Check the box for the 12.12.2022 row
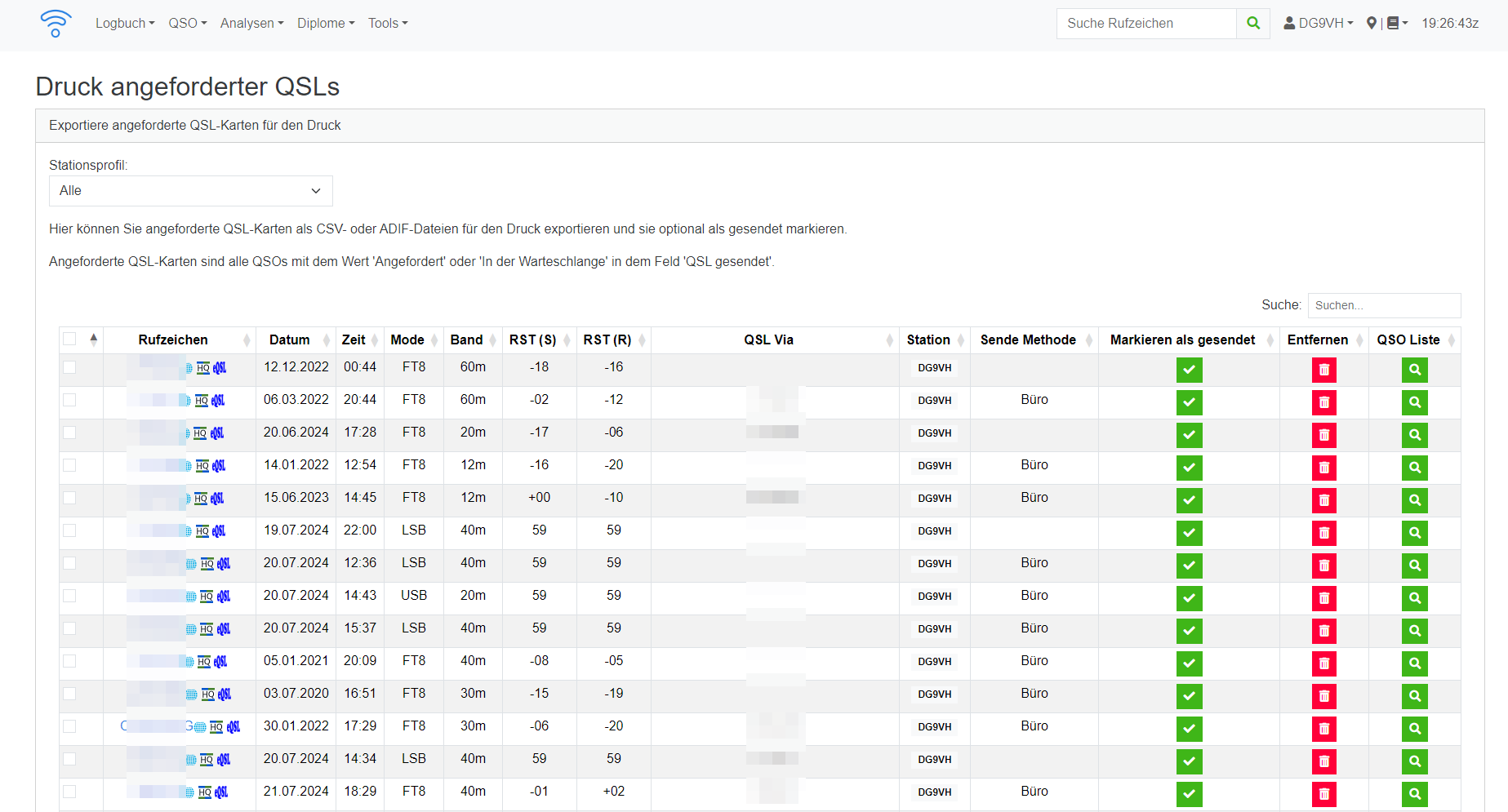 69,367
